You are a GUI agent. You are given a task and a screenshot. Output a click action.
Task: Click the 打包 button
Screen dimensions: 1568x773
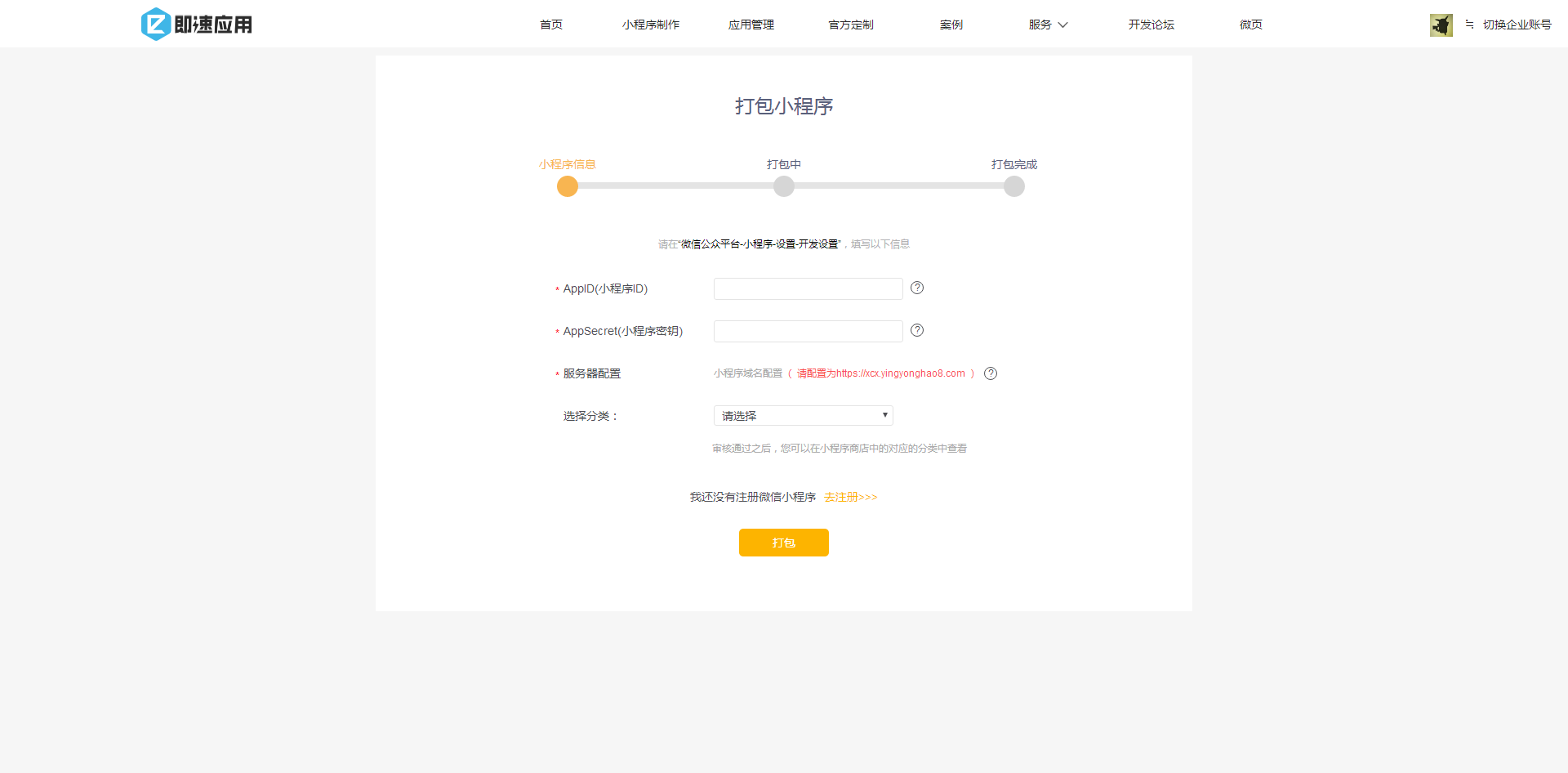(783, 543)
